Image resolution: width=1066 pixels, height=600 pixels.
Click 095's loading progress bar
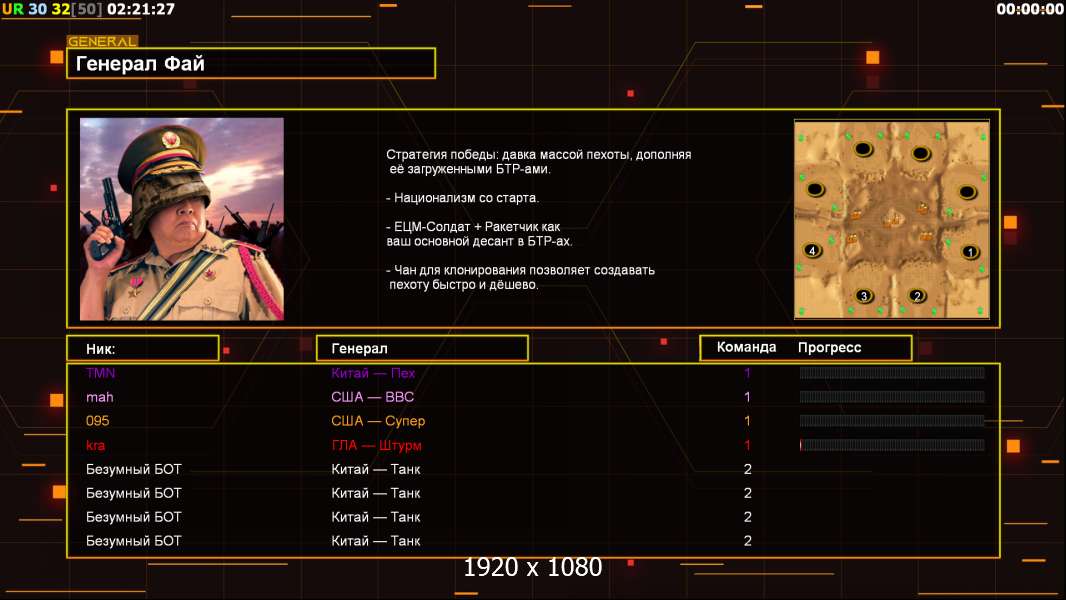tap(892, 421)
